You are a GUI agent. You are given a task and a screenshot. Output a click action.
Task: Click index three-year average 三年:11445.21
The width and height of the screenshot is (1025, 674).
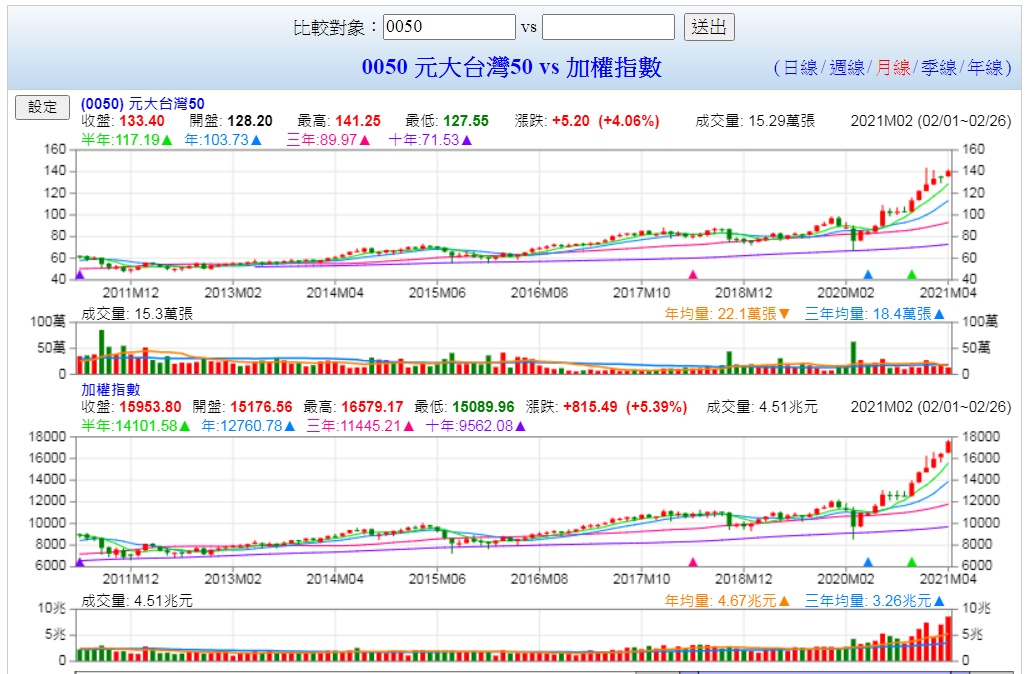click(x=360, y=426)
